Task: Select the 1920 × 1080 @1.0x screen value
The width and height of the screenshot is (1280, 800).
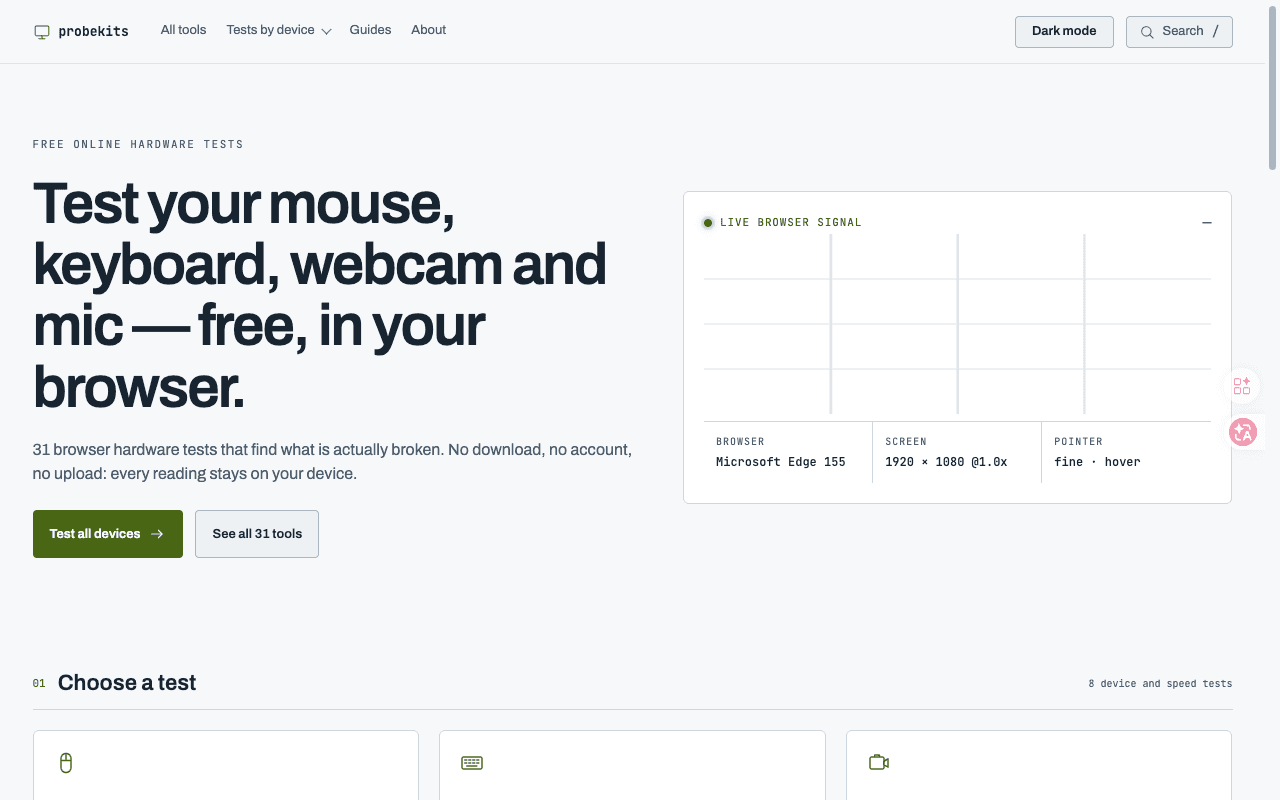Action: (946, 462)
